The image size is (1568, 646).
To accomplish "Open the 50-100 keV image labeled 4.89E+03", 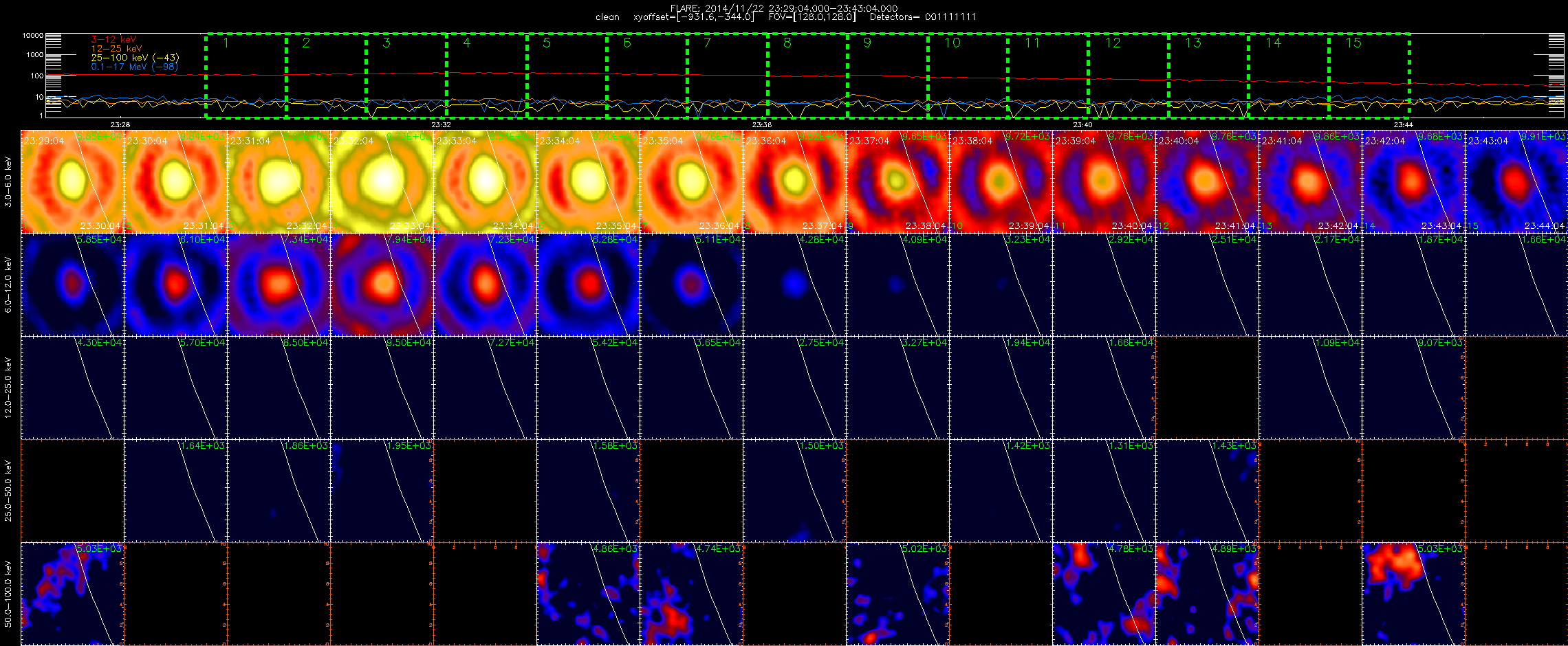I will coord(1207,594).
